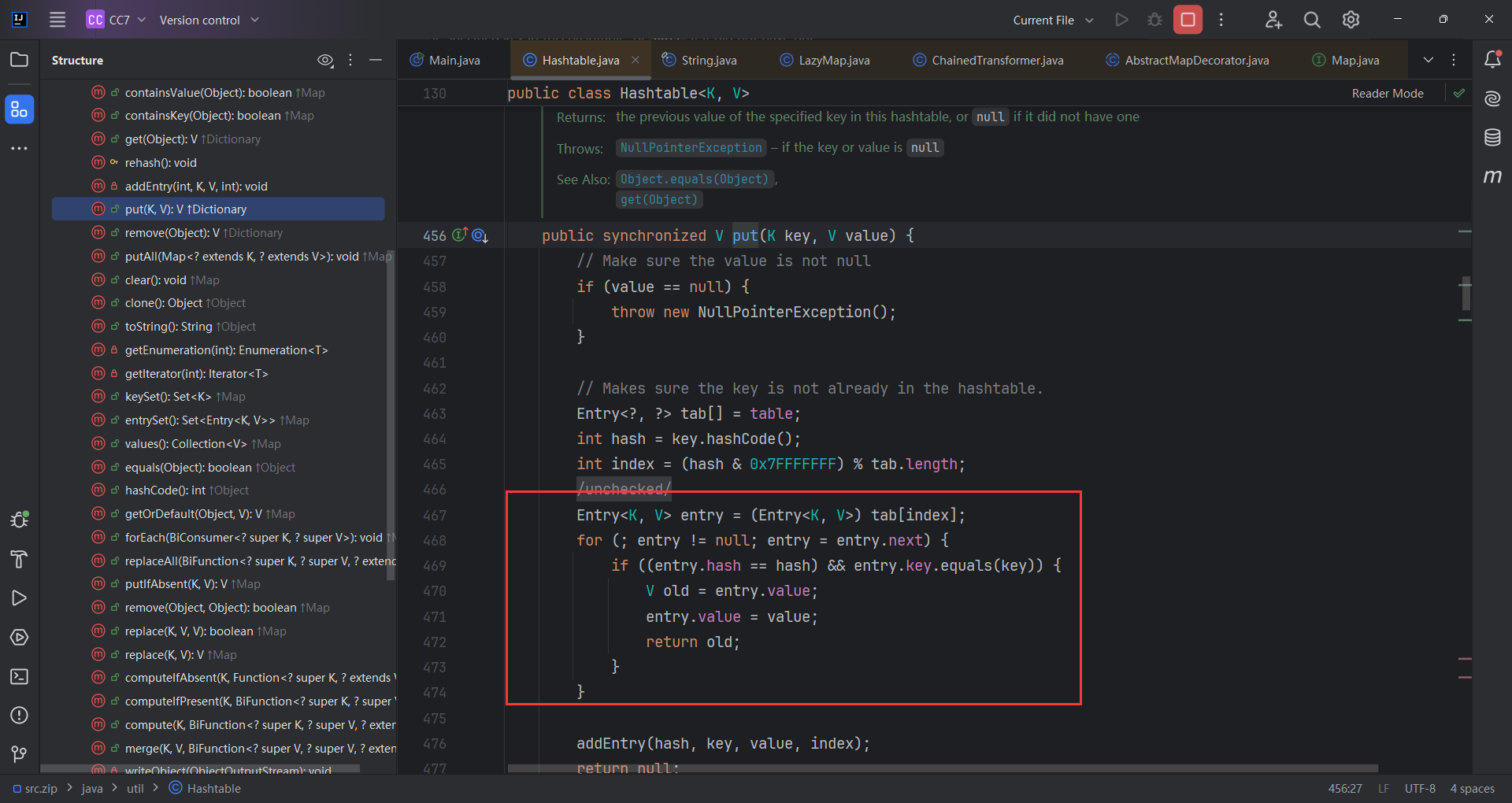The height and width of the screenshot is (803, 1512).
Task: Change the LF line separator
Action: pyautogui.click(x=1384, y=788)
